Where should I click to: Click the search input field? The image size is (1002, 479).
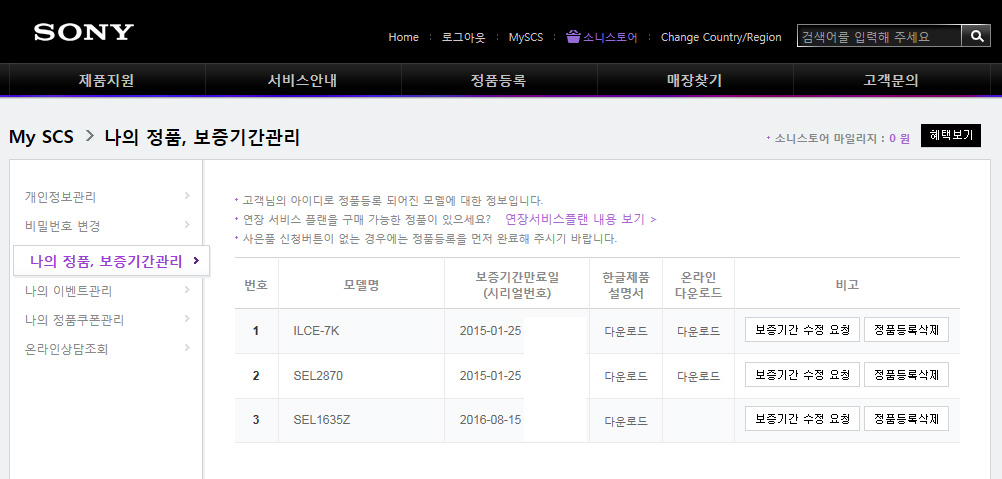878,36
